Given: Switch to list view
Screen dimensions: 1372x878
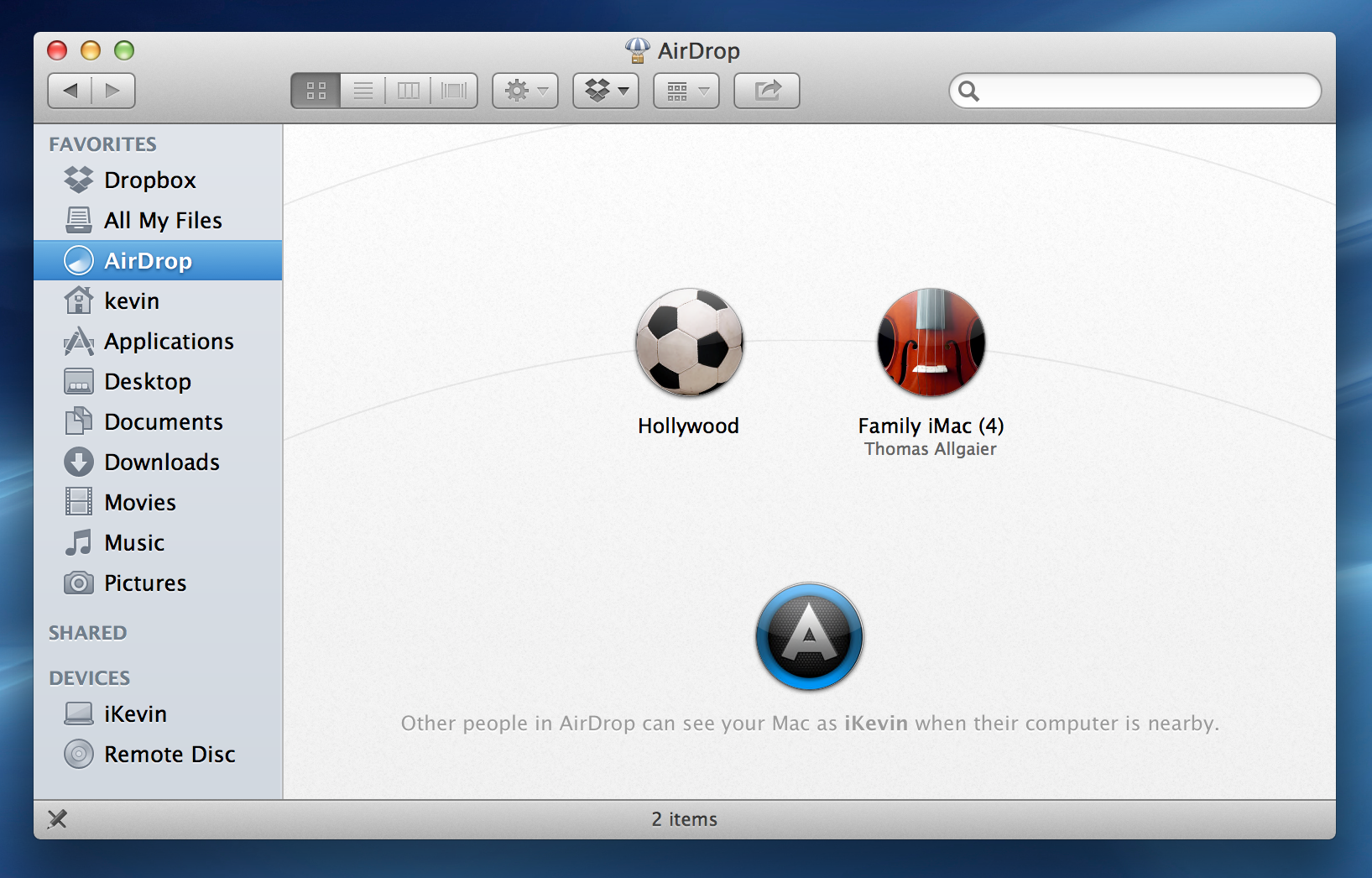Looking at the screenshot, I should (x=363, y=91).
